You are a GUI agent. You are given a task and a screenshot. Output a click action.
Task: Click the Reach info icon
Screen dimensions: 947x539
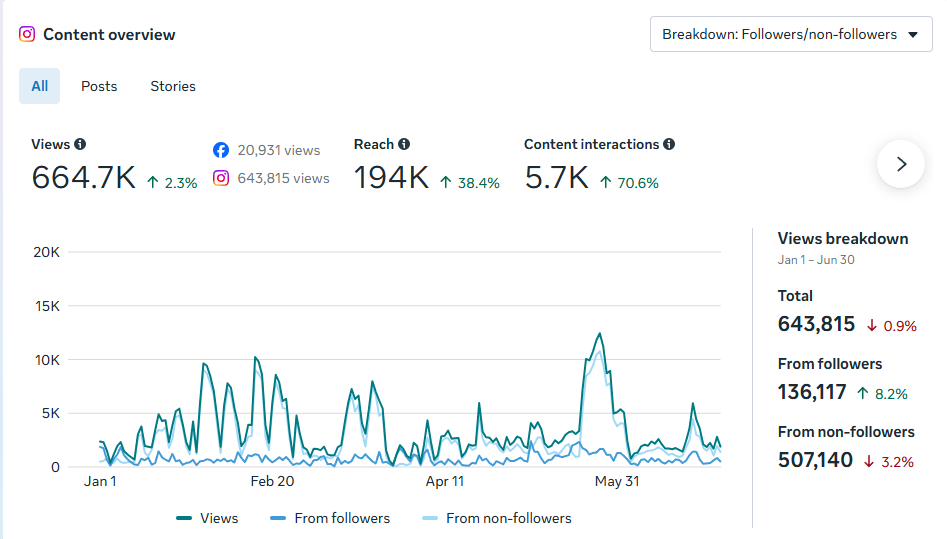click(x=404, y=144)
